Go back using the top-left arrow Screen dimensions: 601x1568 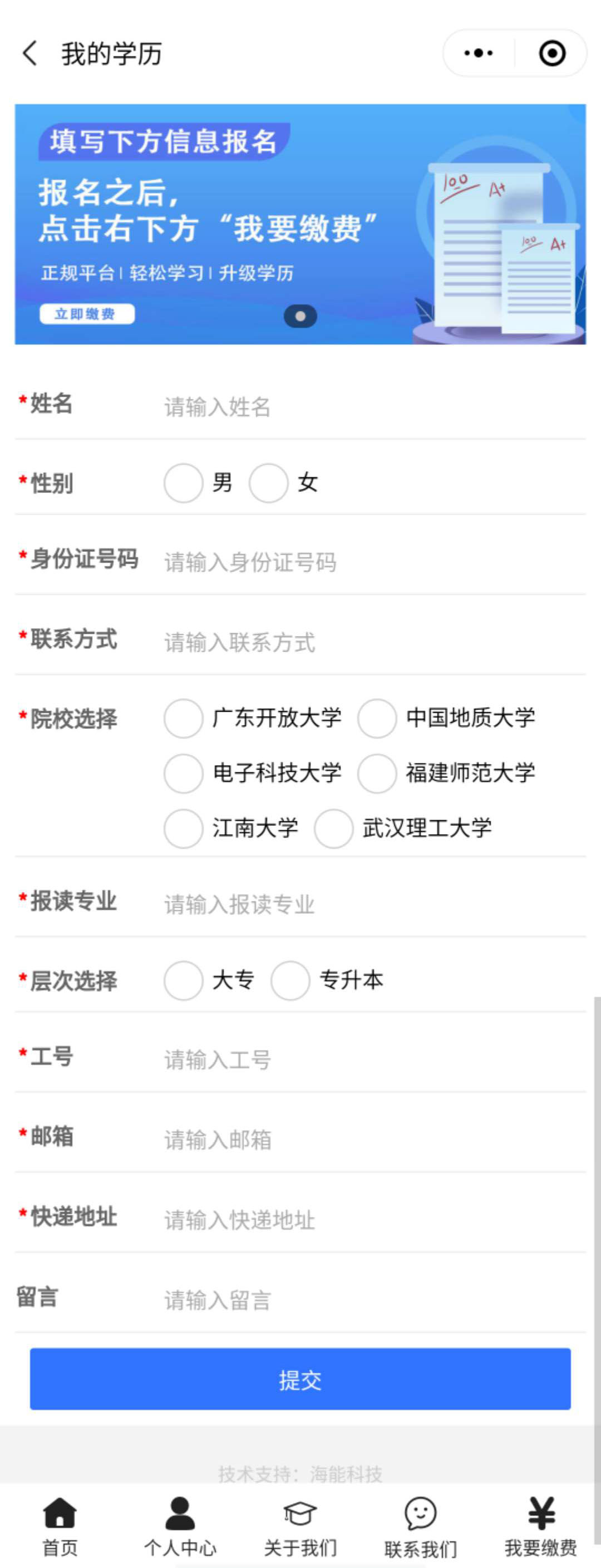tap(30, 53)
